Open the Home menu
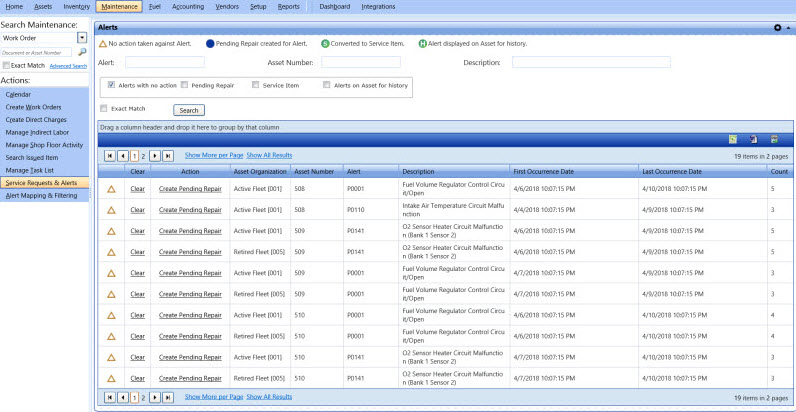The image size is (796, 412). [x=14, y=7]
